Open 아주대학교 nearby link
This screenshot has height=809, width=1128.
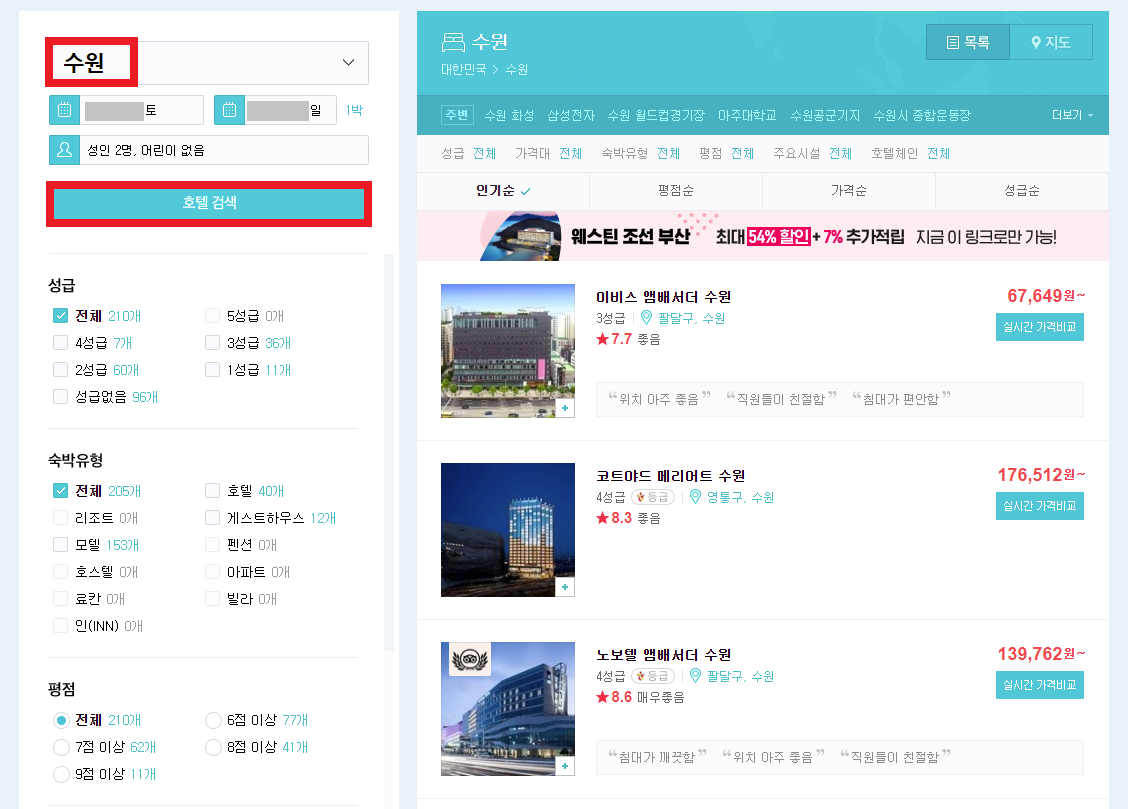point(747,115)
